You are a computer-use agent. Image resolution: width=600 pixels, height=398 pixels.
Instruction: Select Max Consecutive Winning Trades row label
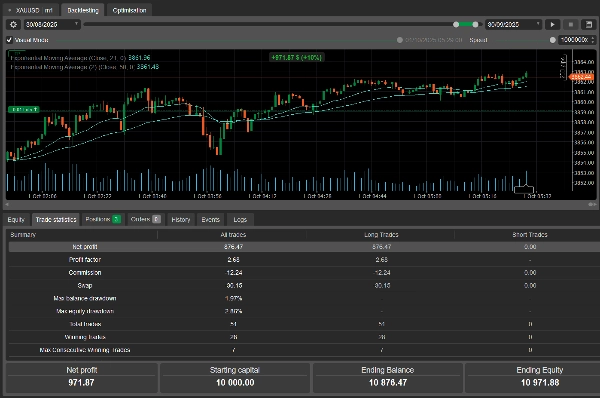click(85, 350)
